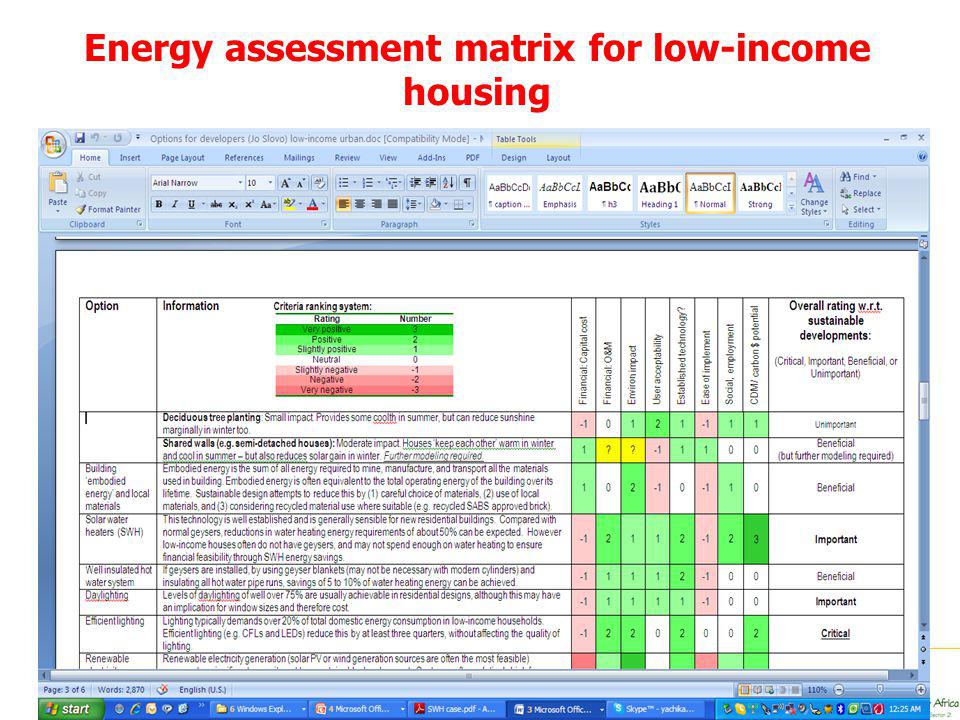The height and width of the screenshot is (720, 960).
Task: Open SWH case.pdf taskbar item
Action: pos(456,709)
